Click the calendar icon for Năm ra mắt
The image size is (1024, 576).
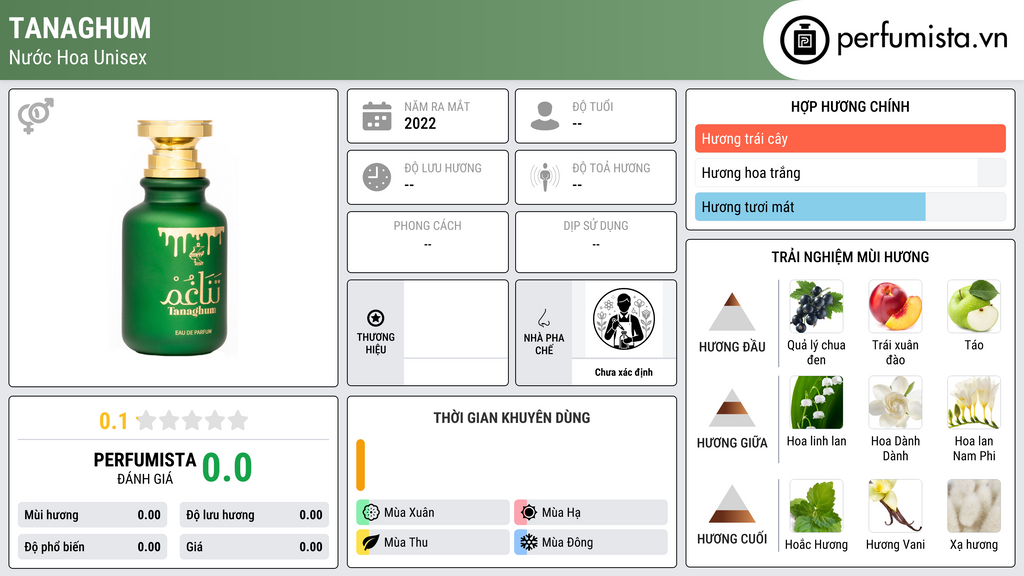(377, 116)
